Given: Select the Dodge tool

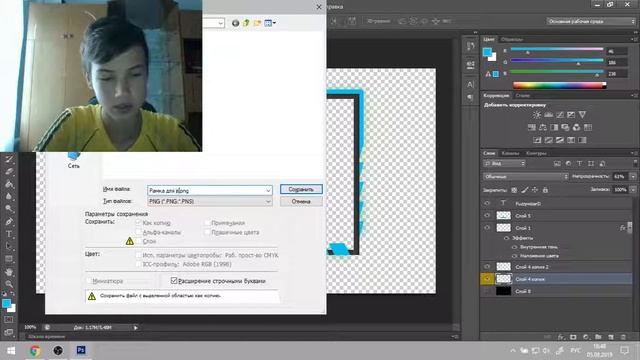Looking at the screenshot, I should click(x=9, y=209).
